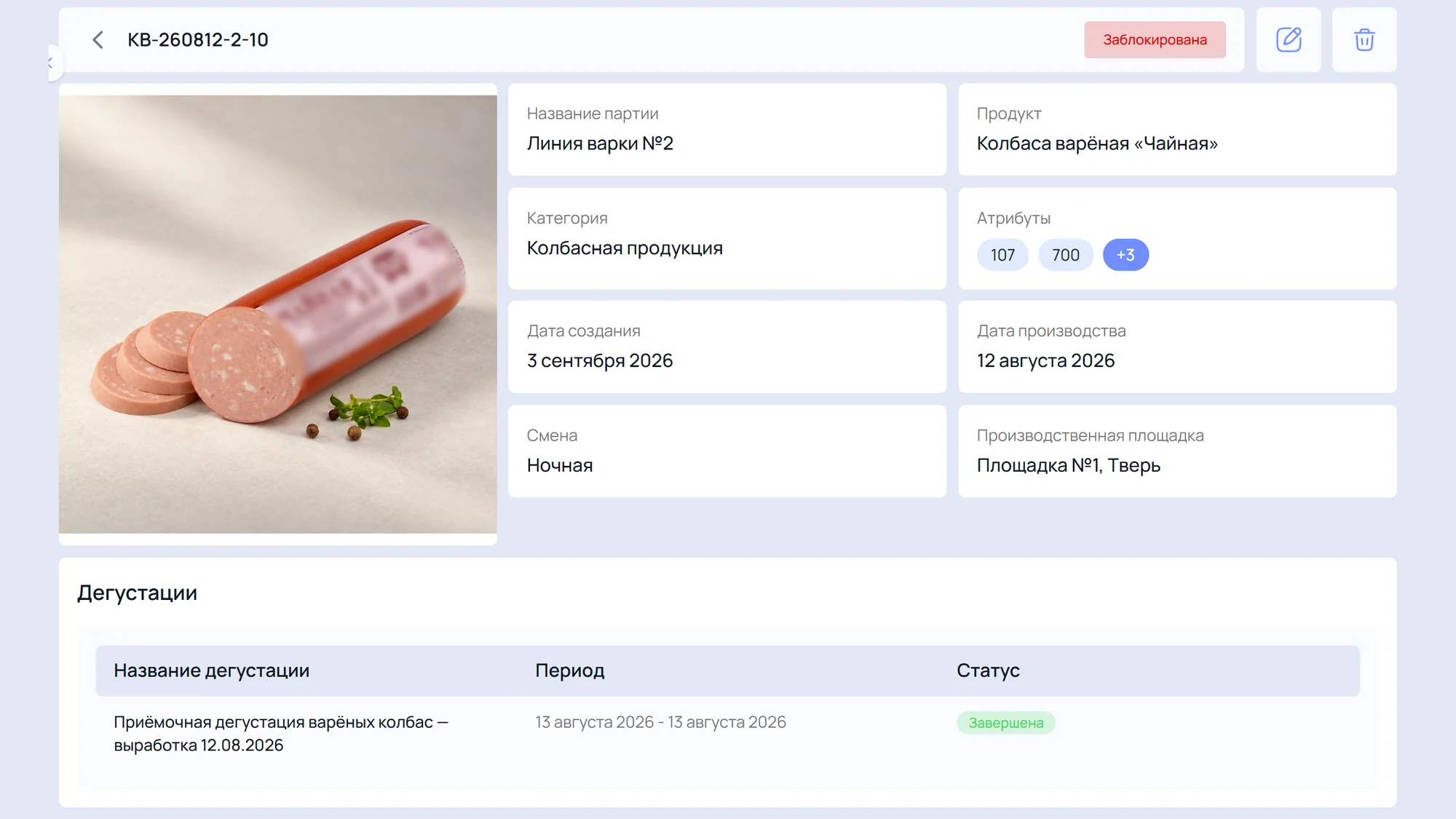Click the Атрибуты field label
Image resolution: width=1456 pixels, height=819 pixels.
tap(1013, 218)
